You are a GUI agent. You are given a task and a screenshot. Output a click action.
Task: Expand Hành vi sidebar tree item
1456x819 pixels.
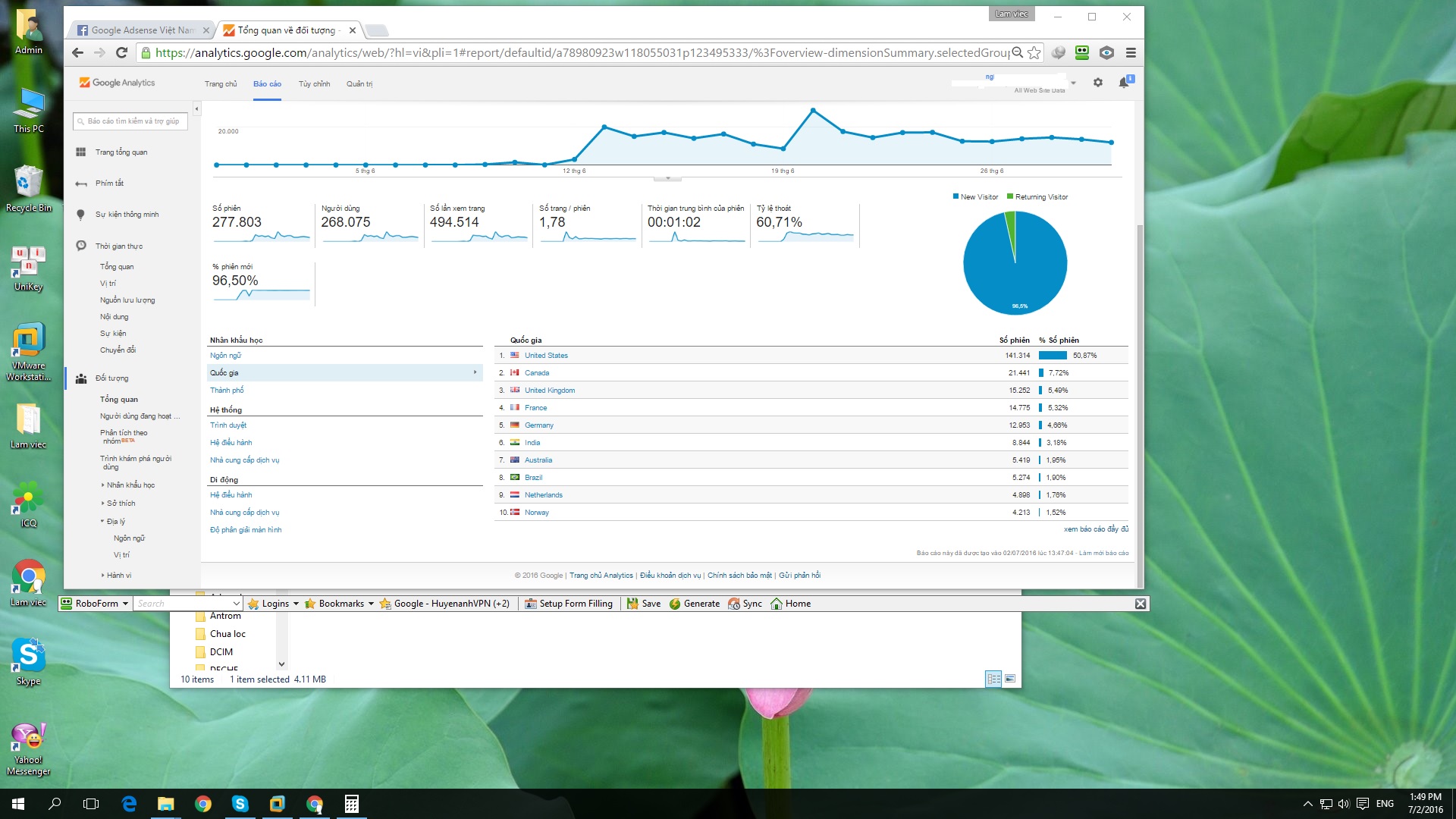(x=103, y=576)
